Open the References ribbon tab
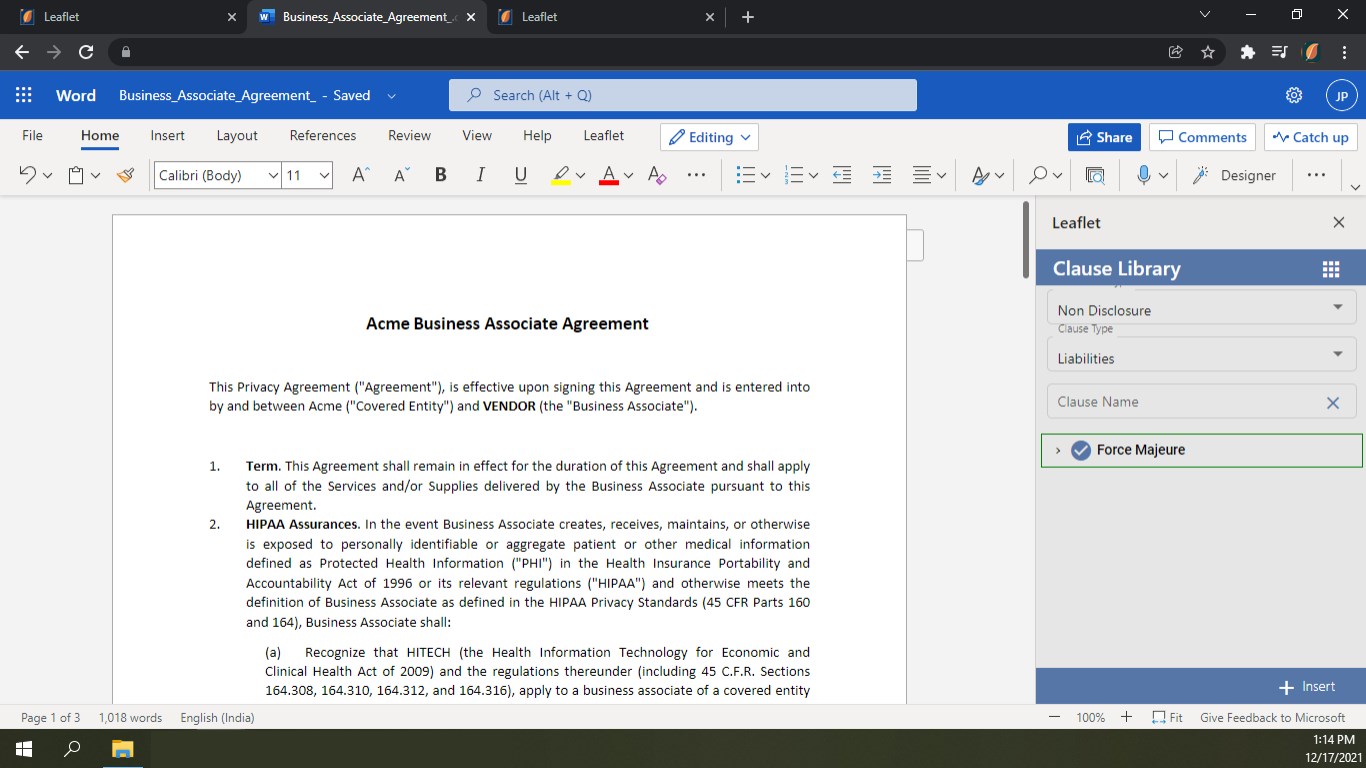 click(322, 136)
